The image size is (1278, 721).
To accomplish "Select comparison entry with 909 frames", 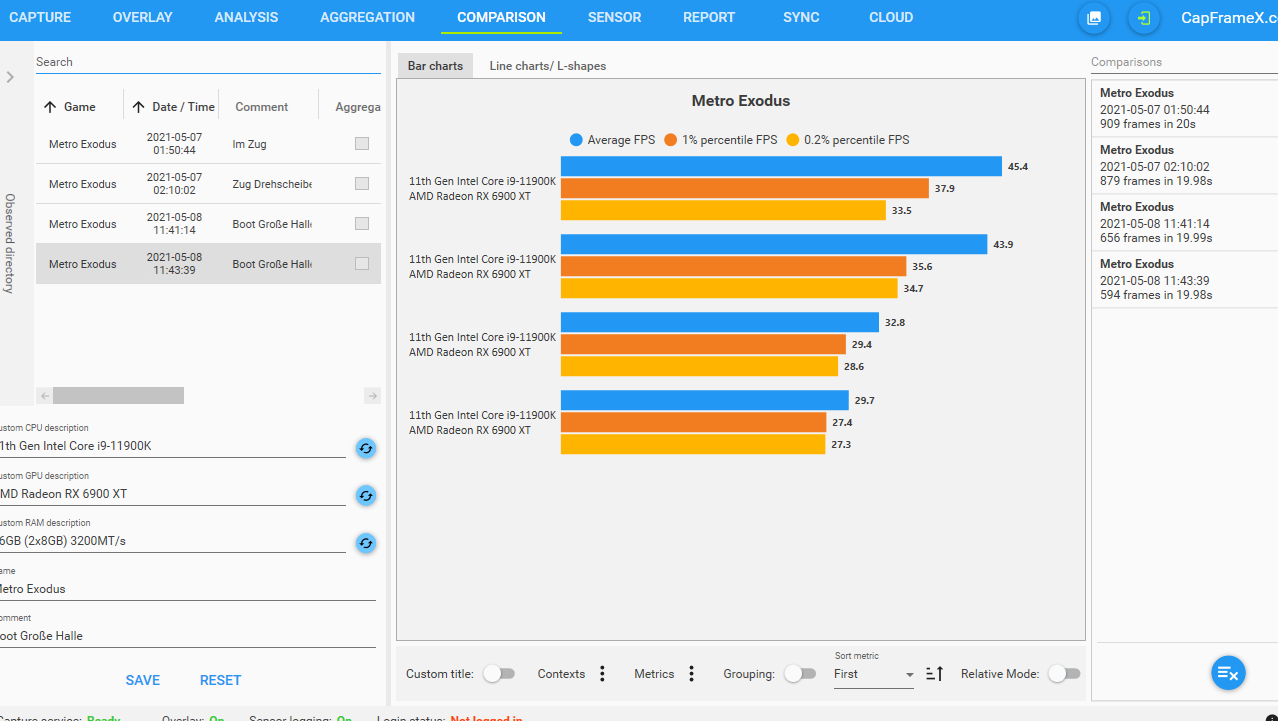I will [1184, 109].
